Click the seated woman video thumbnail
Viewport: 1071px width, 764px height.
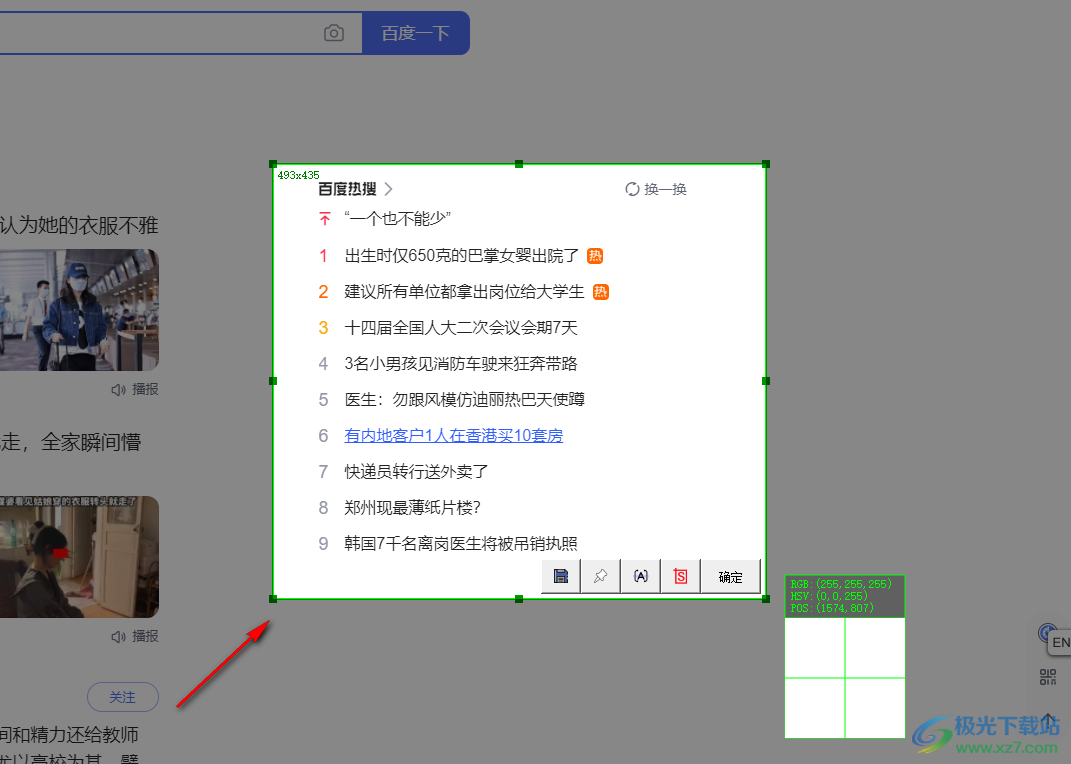click(79, 557)
